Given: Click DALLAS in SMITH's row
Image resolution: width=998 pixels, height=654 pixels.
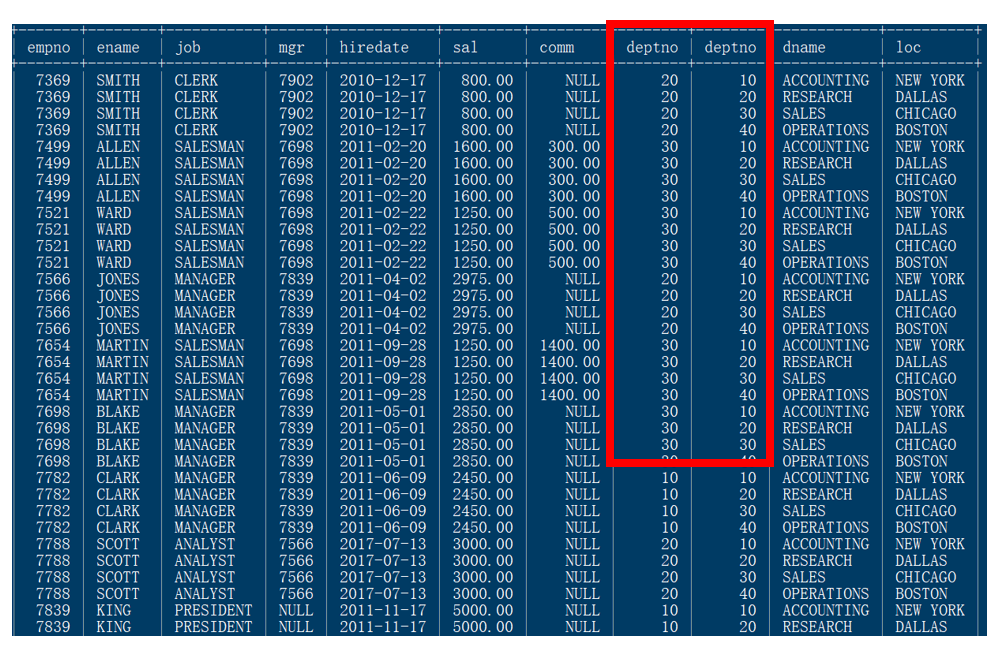Looking at the screenshot, I should (921, 97).
